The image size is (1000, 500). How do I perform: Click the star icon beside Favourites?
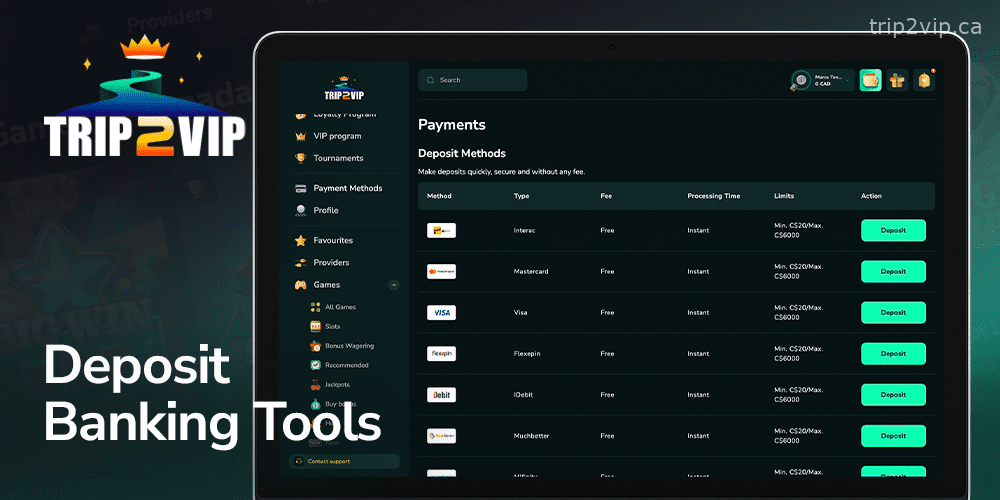pyautogui.click(x=300, y=240)
